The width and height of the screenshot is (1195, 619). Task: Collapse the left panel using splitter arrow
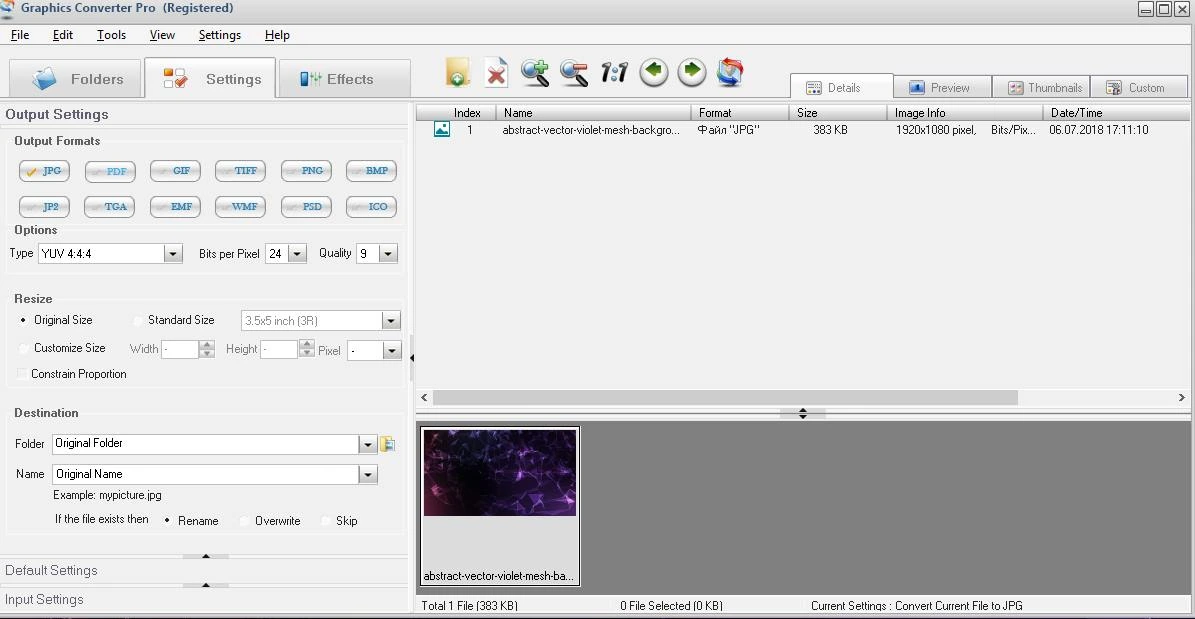click(412, 358)
